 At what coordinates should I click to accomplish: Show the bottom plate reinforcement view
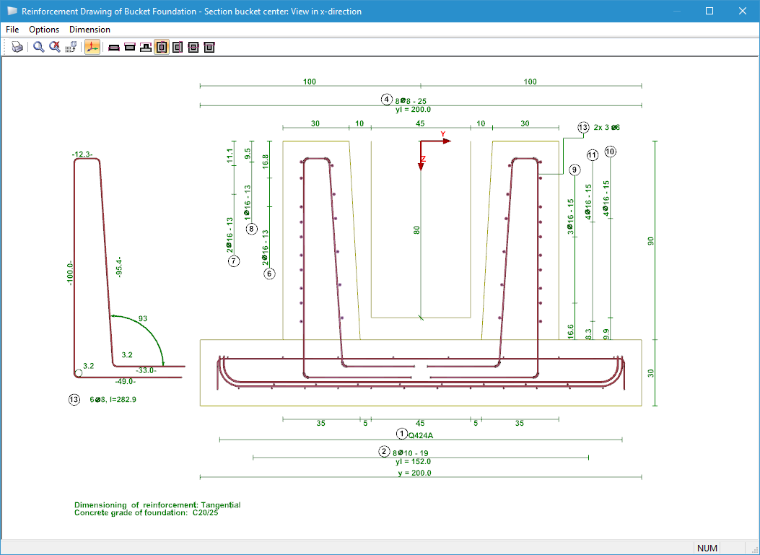tap(114, 48)
